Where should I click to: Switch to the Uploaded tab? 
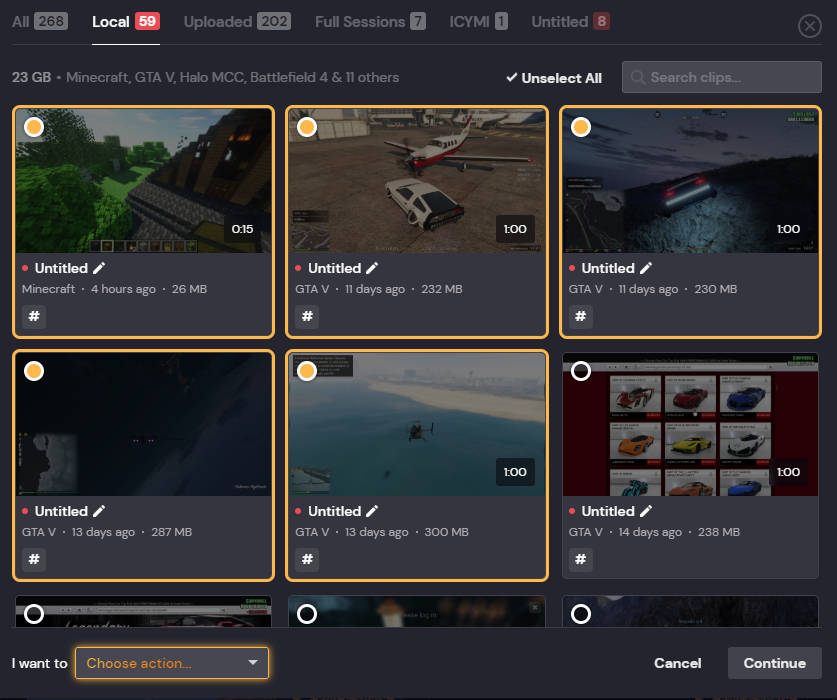[237, 21]
